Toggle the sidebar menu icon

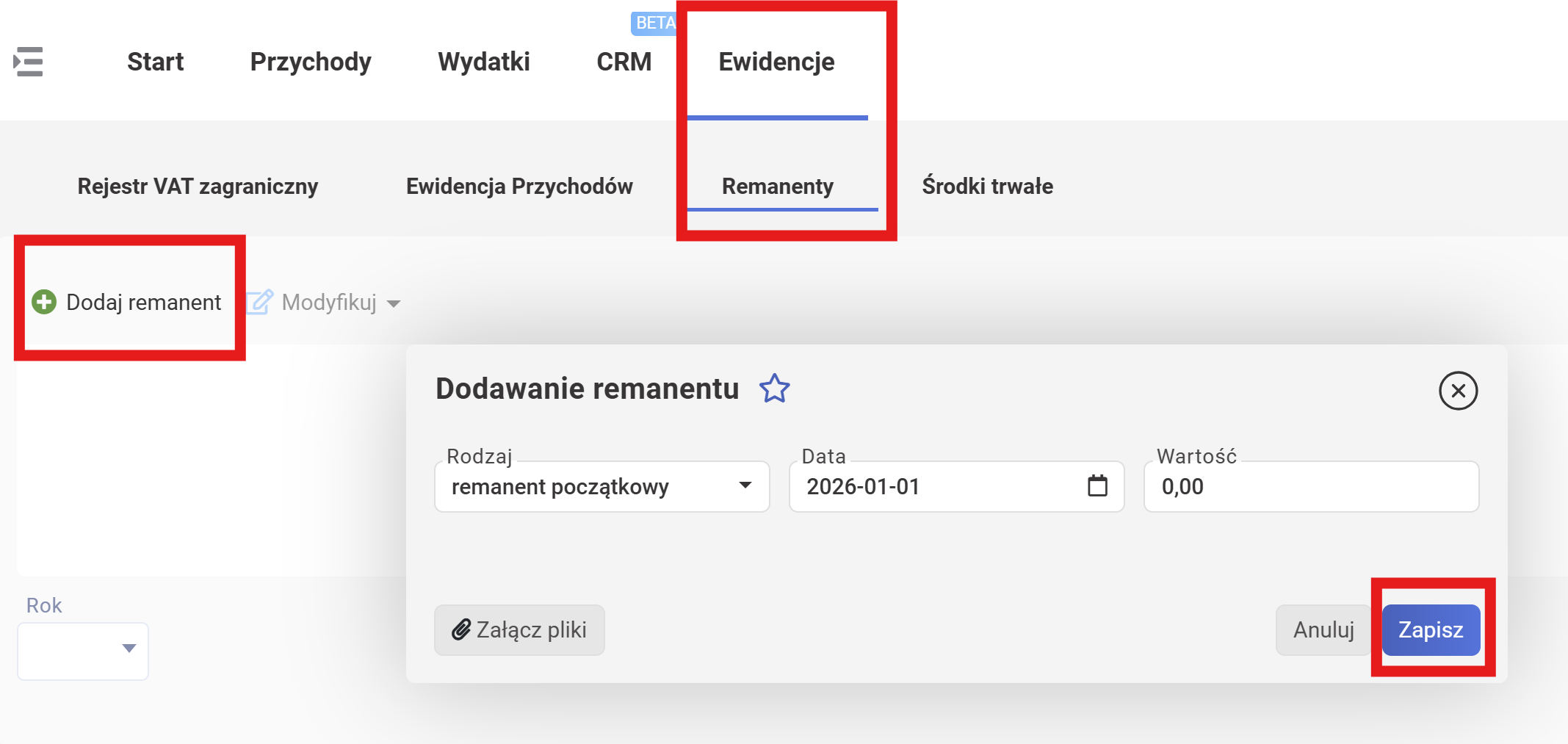28,62
